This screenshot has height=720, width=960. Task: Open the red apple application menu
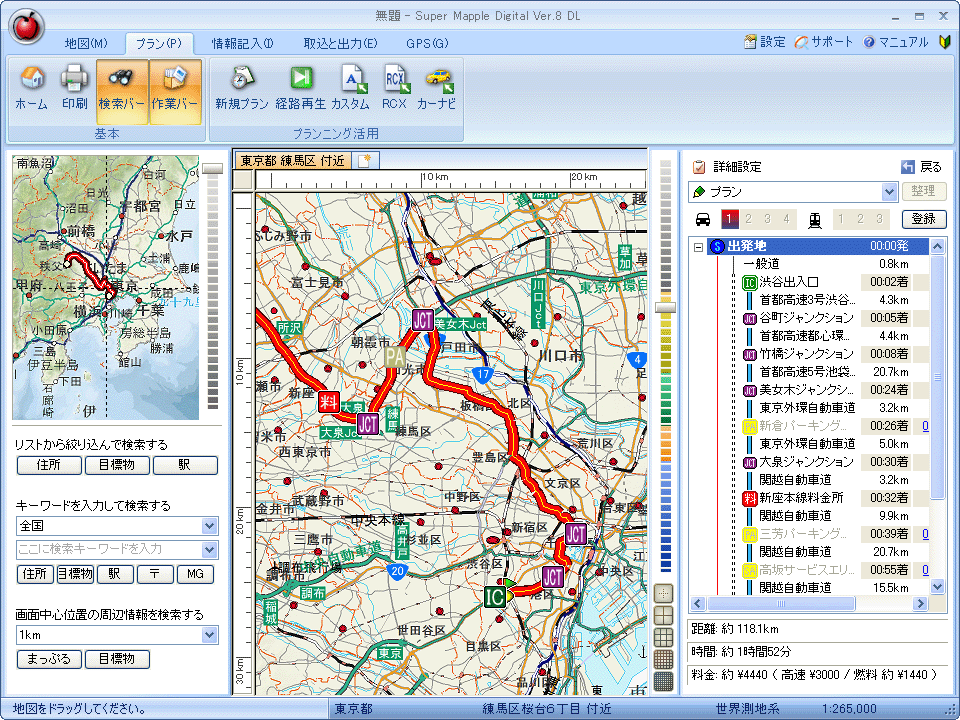27,27
